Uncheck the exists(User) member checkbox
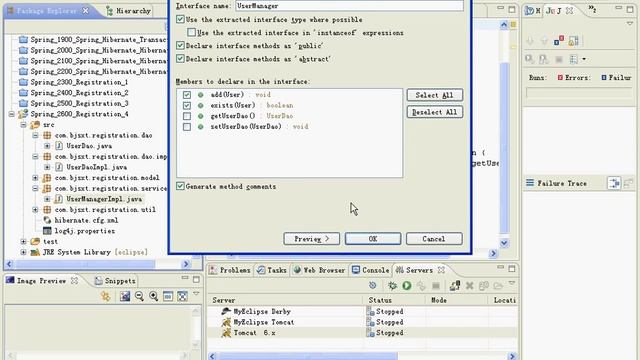This screenshot has width=640, height=360. (x=187, y=105)
